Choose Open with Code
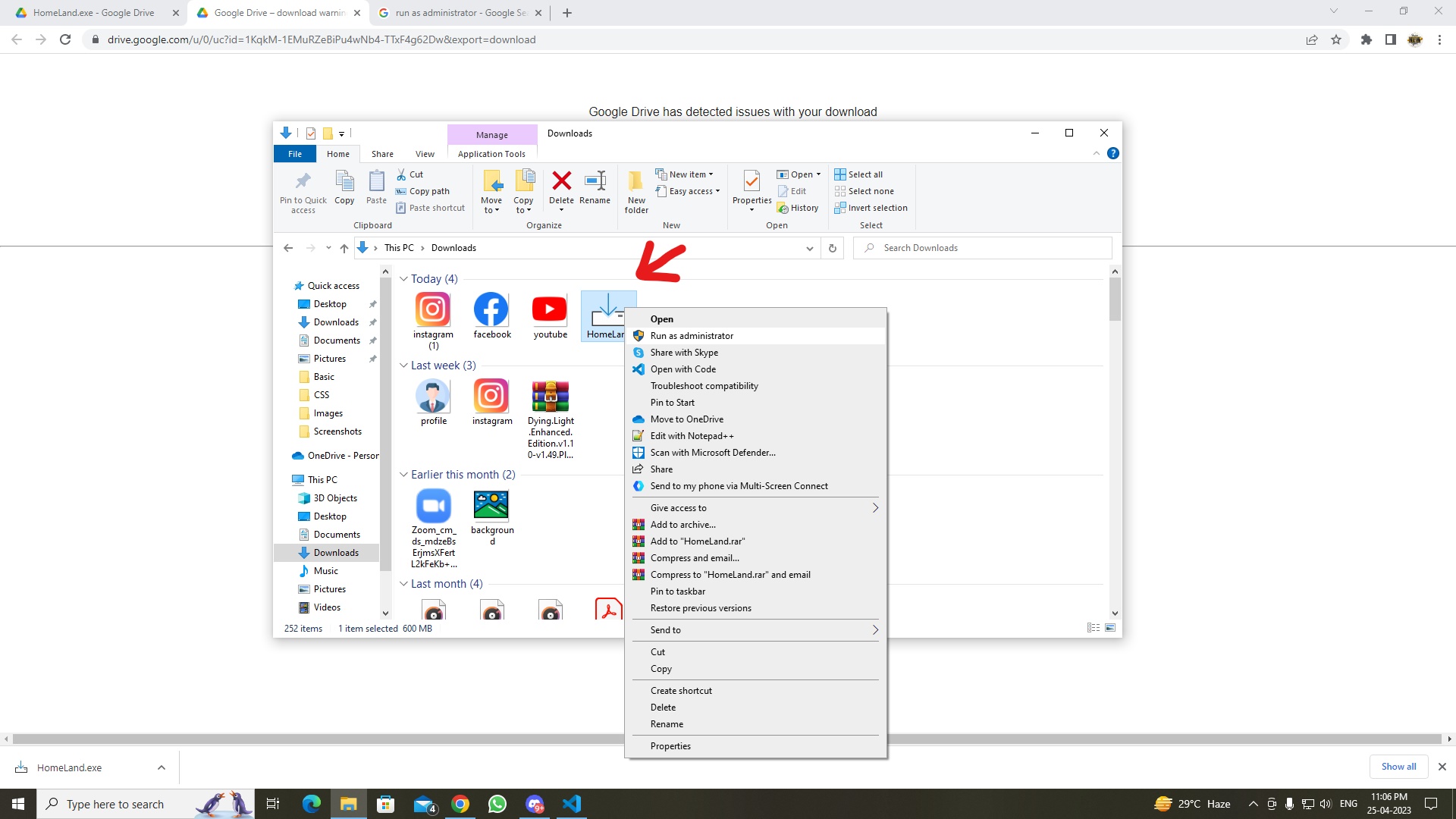This screenshot has height=819, width=1456. coord(755,369)
